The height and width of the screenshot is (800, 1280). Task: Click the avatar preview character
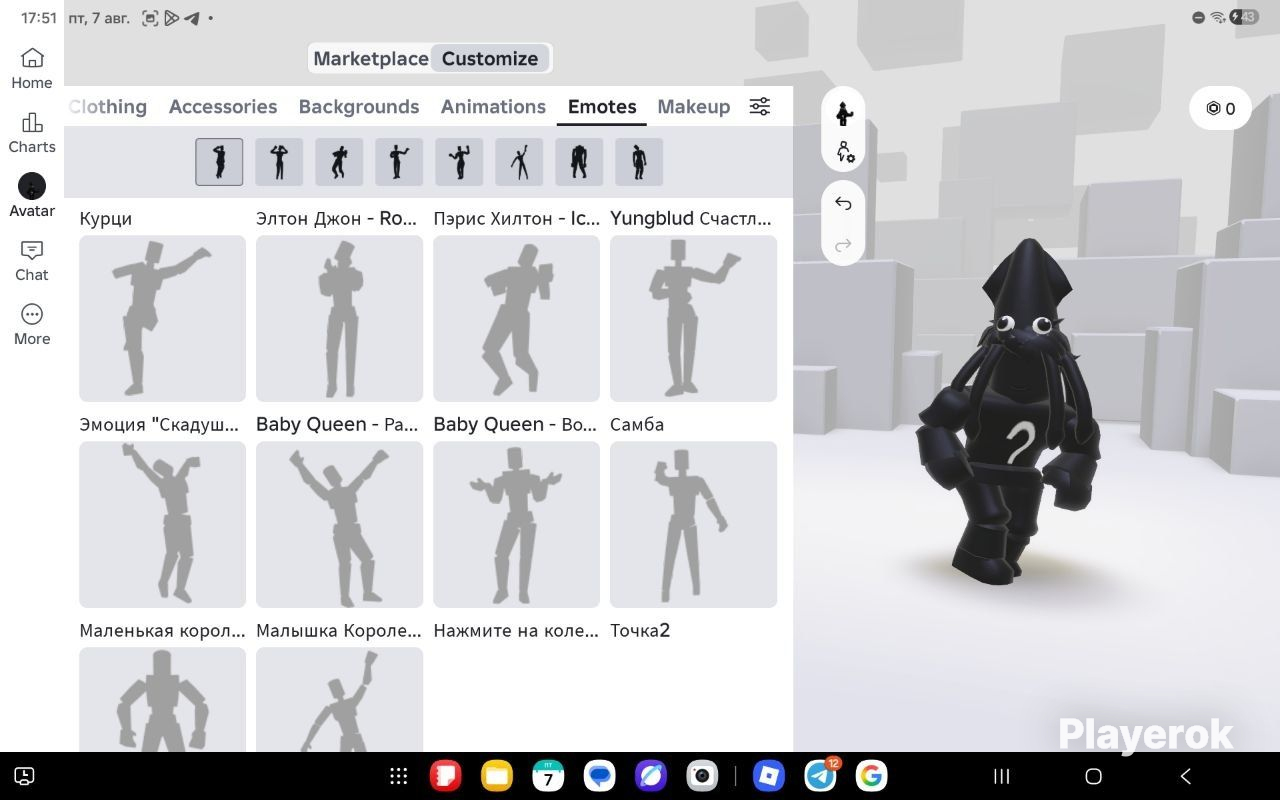click(1008, 412)
